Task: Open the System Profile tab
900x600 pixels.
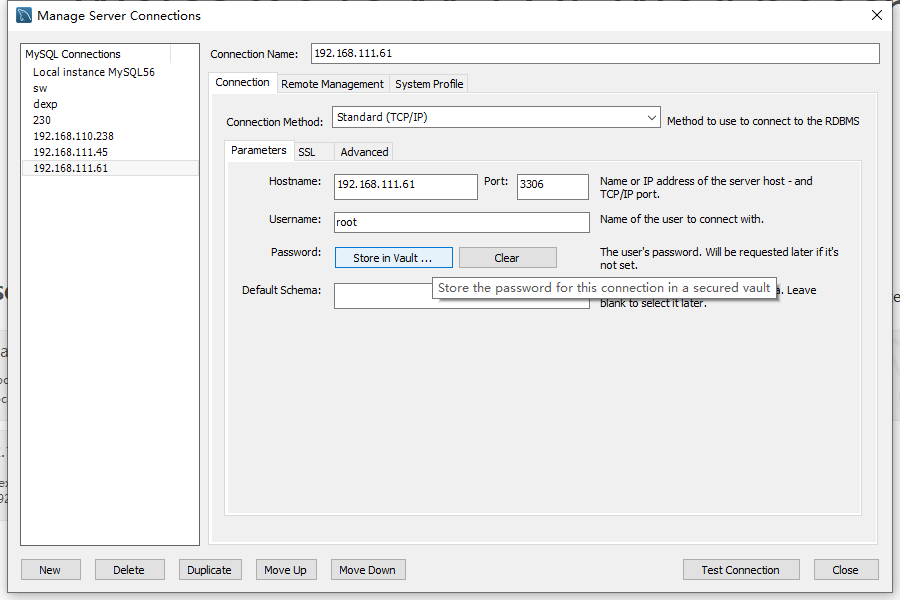Action: 429,84
